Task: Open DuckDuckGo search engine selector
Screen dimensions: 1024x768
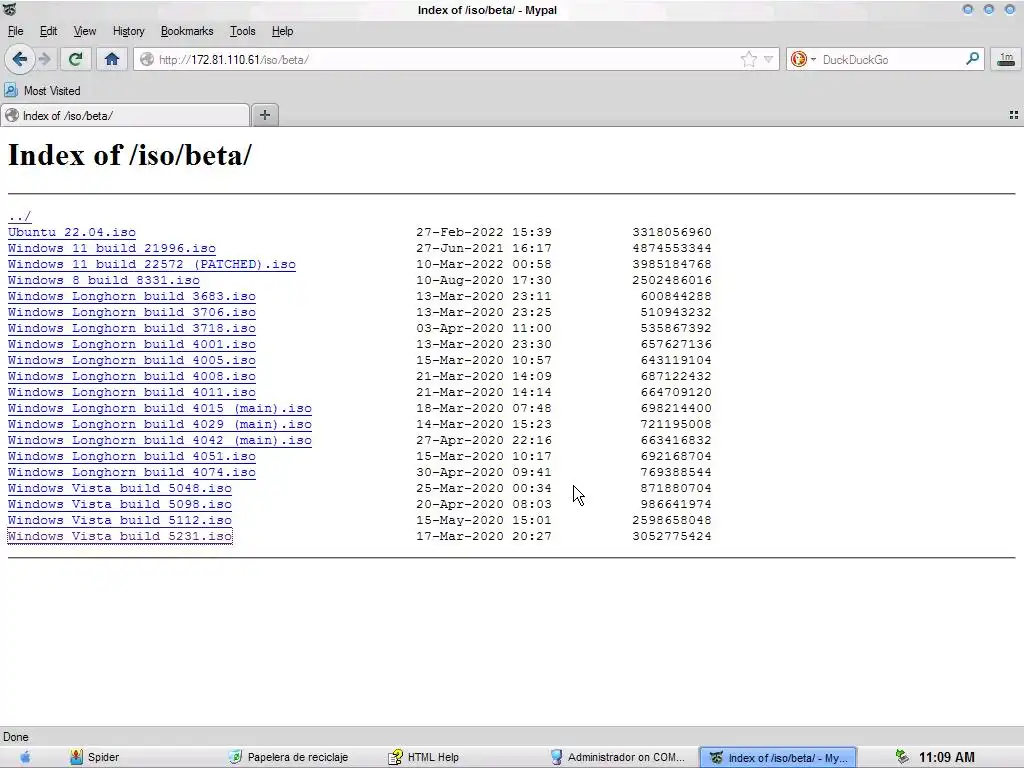Action: click(803, 59)
